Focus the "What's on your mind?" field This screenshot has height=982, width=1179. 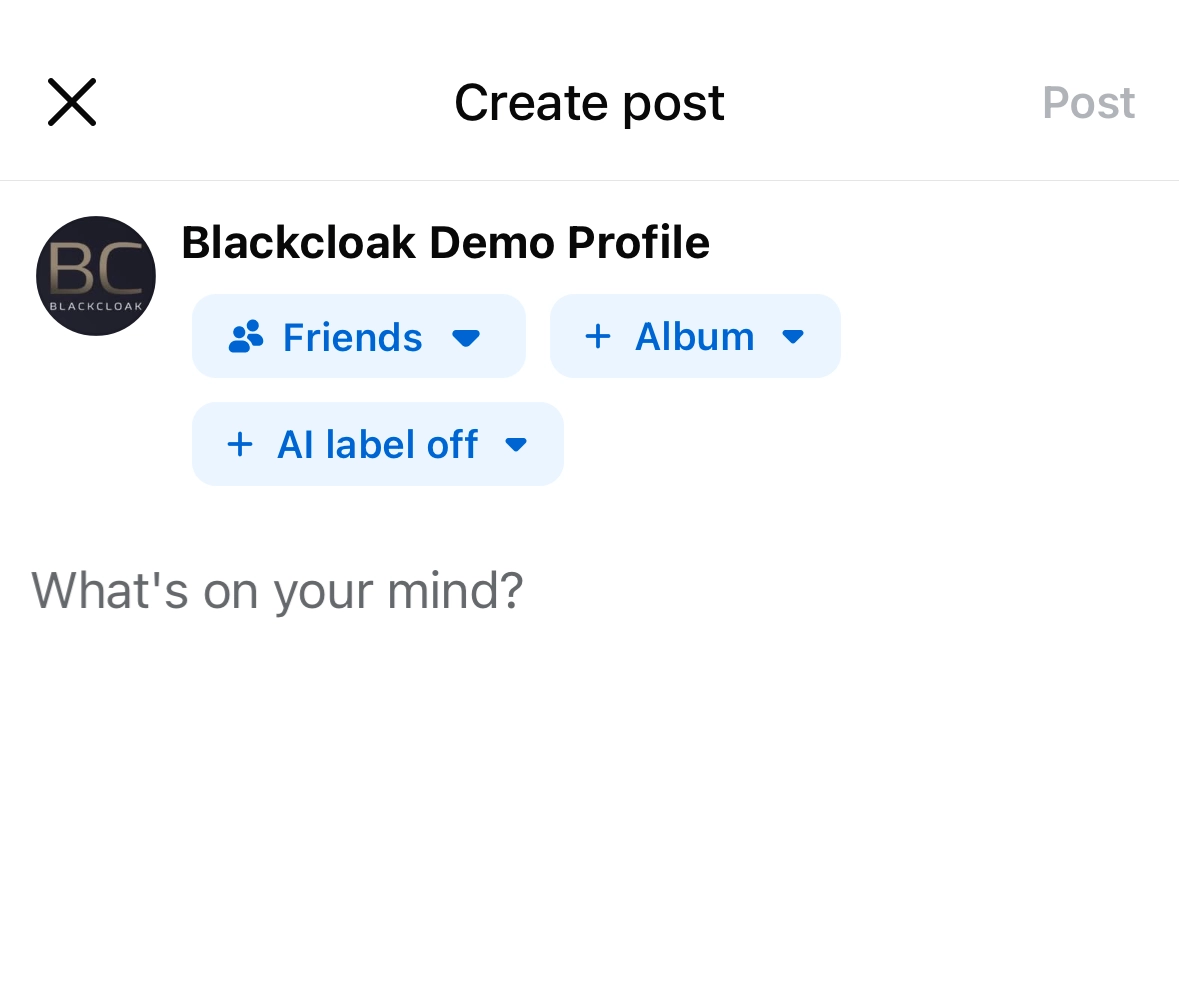[278, 590]
